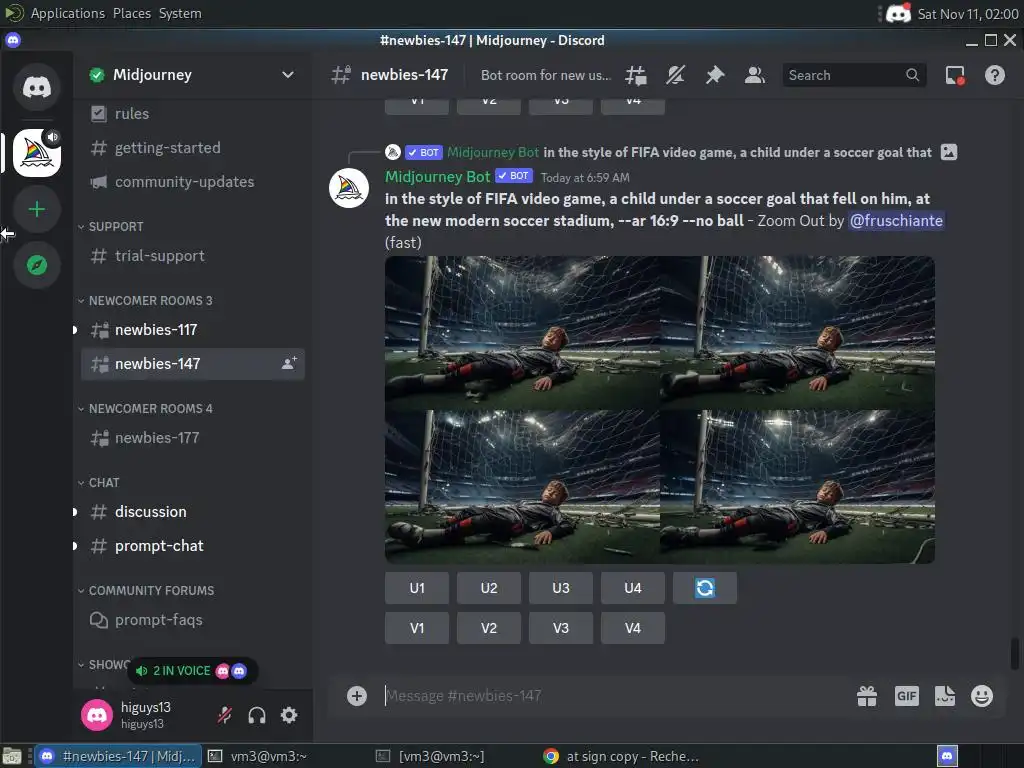Click the Midjourney Bot message avatar

(x=349, y=188)
